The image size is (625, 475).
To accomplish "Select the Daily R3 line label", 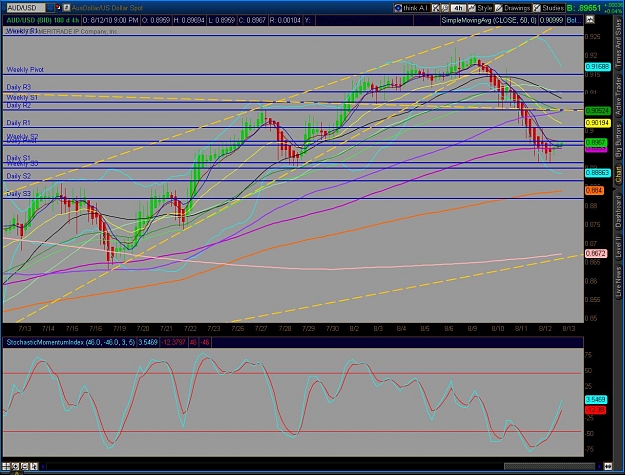I will click(18, 87).
